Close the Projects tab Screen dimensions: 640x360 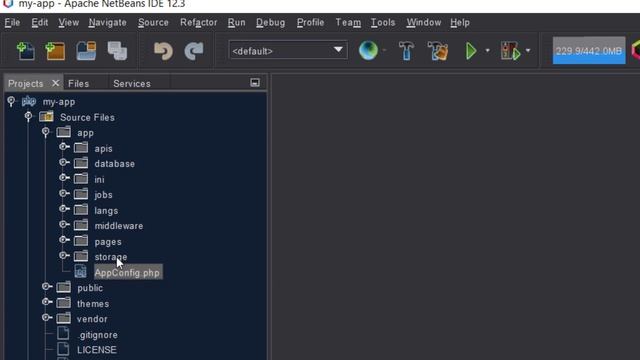[56, 83]
